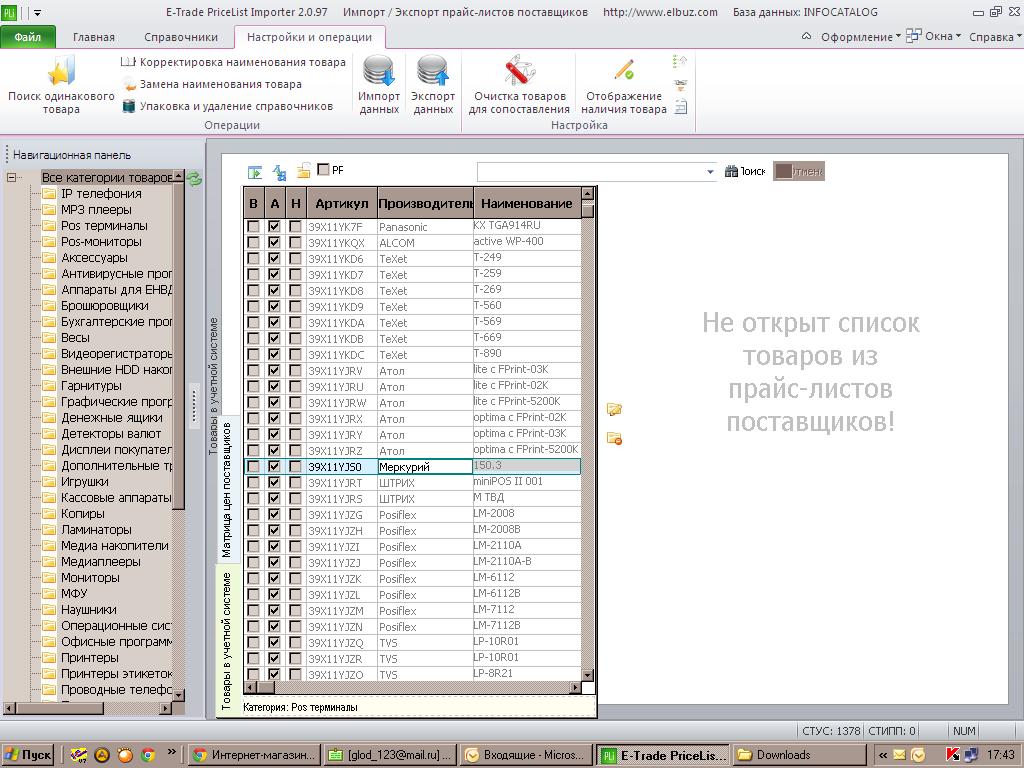The height and width of the screenshot is (768, 1024).
Task: Click the Kaspersky tray icon
Action: (x=952, y=755)
